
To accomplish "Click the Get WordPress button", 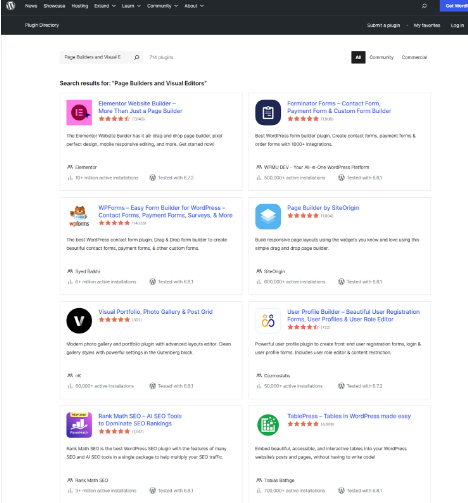I will click(x=454, y=6).
